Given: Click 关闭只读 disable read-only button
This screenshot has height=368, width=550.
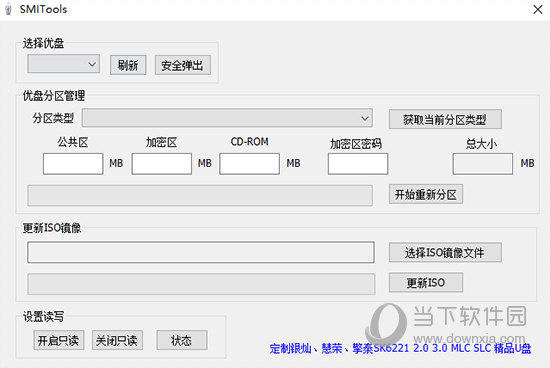Looking at the screenshot, I should coord(117,340).
